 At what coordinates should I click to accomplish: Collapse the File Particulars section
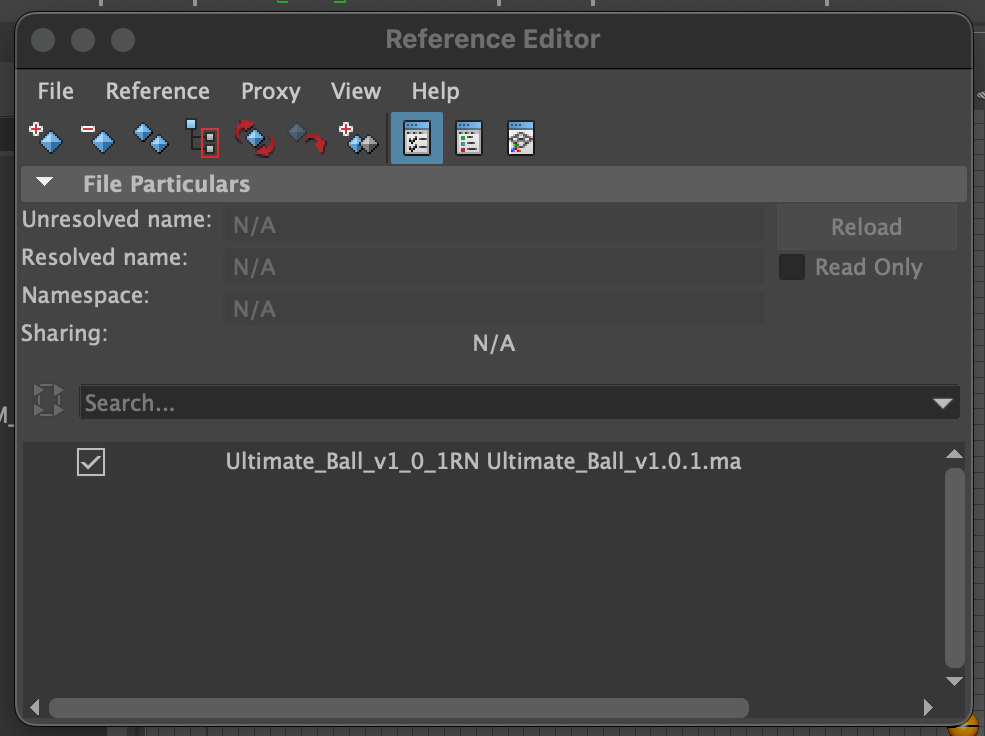[45, 183]
